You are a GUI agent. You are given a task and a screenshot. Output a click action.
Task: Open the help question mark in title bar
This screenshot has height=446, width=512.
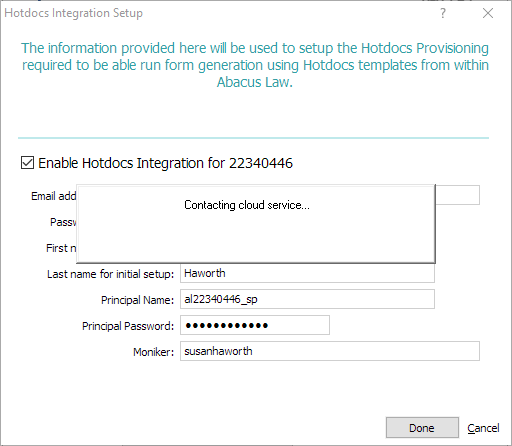tap(442, 13)
